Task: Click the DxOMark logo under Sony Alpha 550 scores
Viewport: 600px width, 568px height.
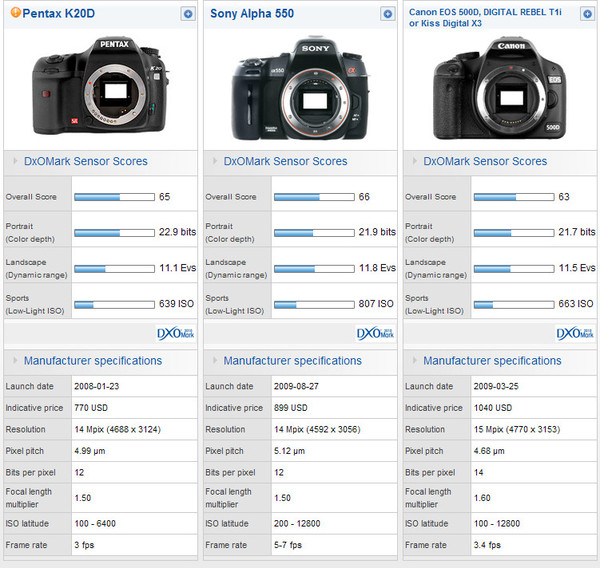Action: [375, 333]
